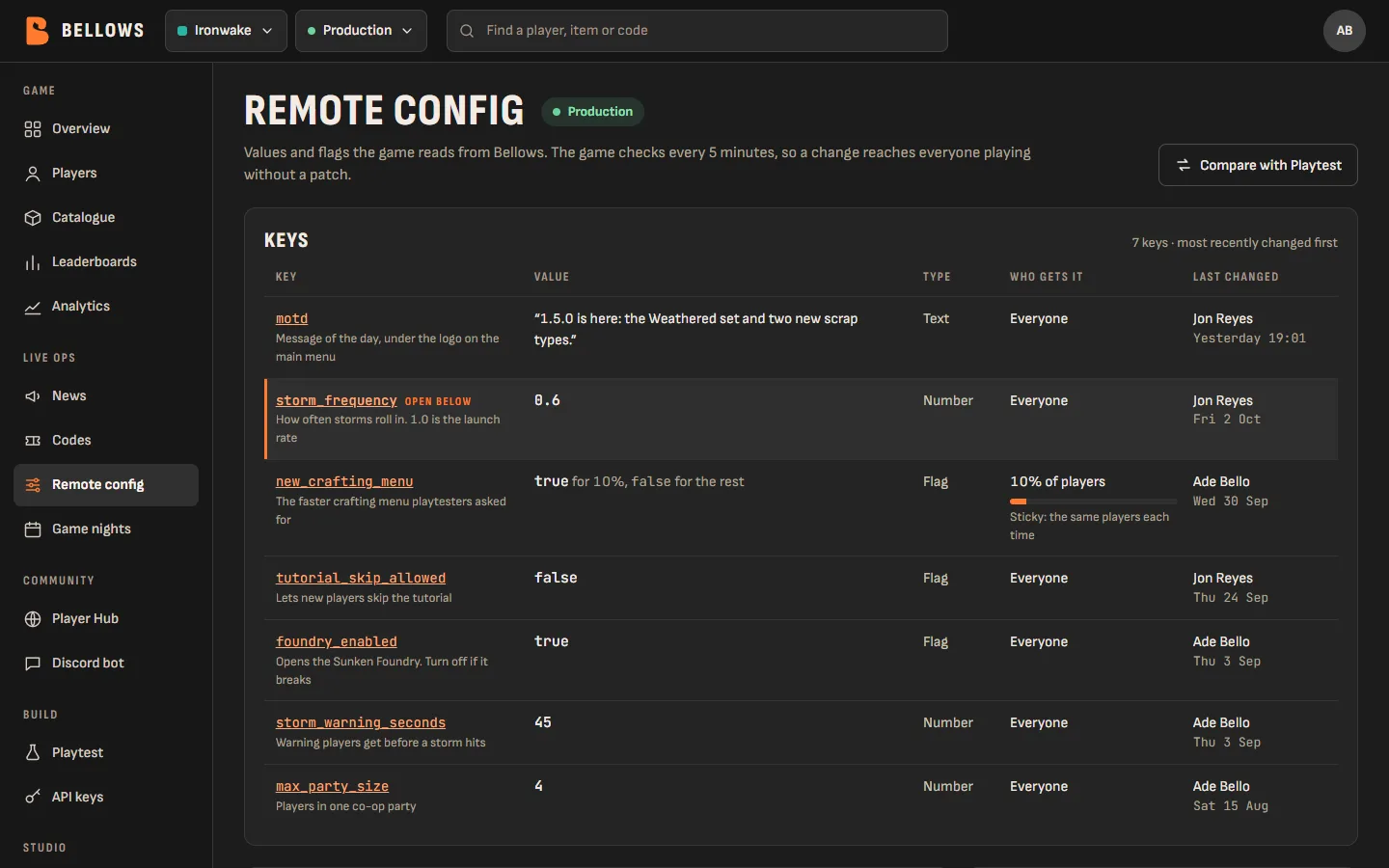Click the 10% of players rollout bar
Viewport: 1389px width, 868px height.
pyautogui.click(x=1093, y=502)
